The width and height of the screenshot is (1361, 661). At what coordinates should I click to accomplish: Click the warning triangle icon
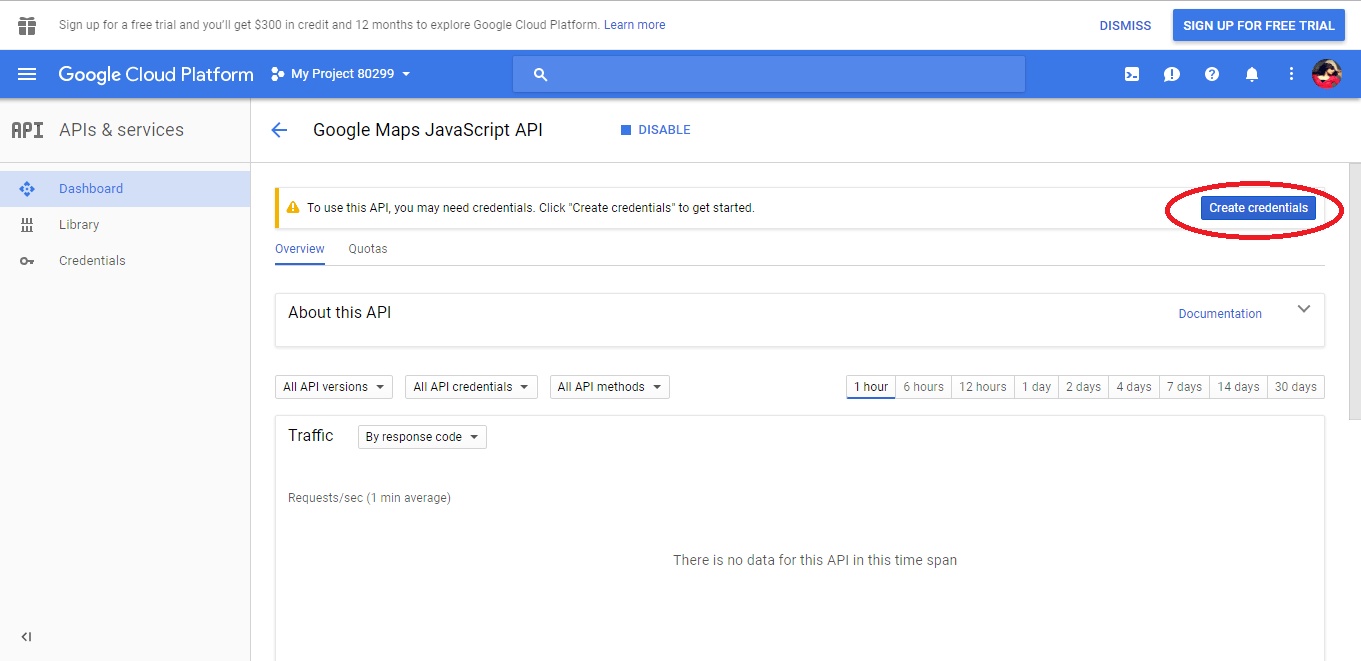point(293,208)
